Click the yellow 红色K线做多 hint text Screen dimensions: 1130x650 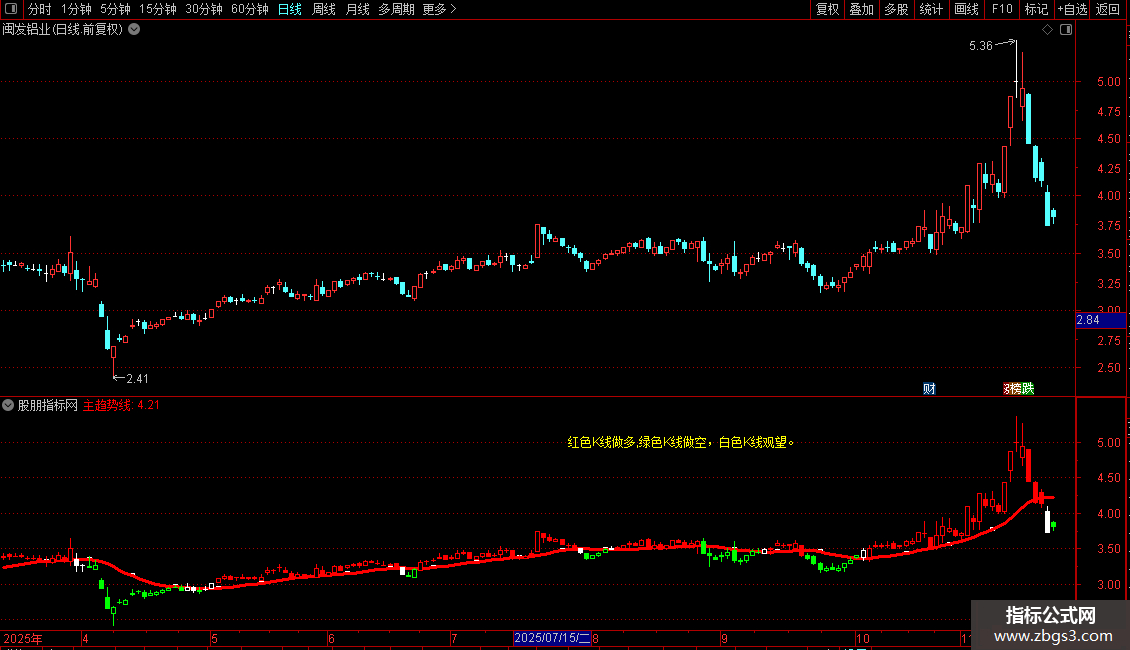(680, 442)
